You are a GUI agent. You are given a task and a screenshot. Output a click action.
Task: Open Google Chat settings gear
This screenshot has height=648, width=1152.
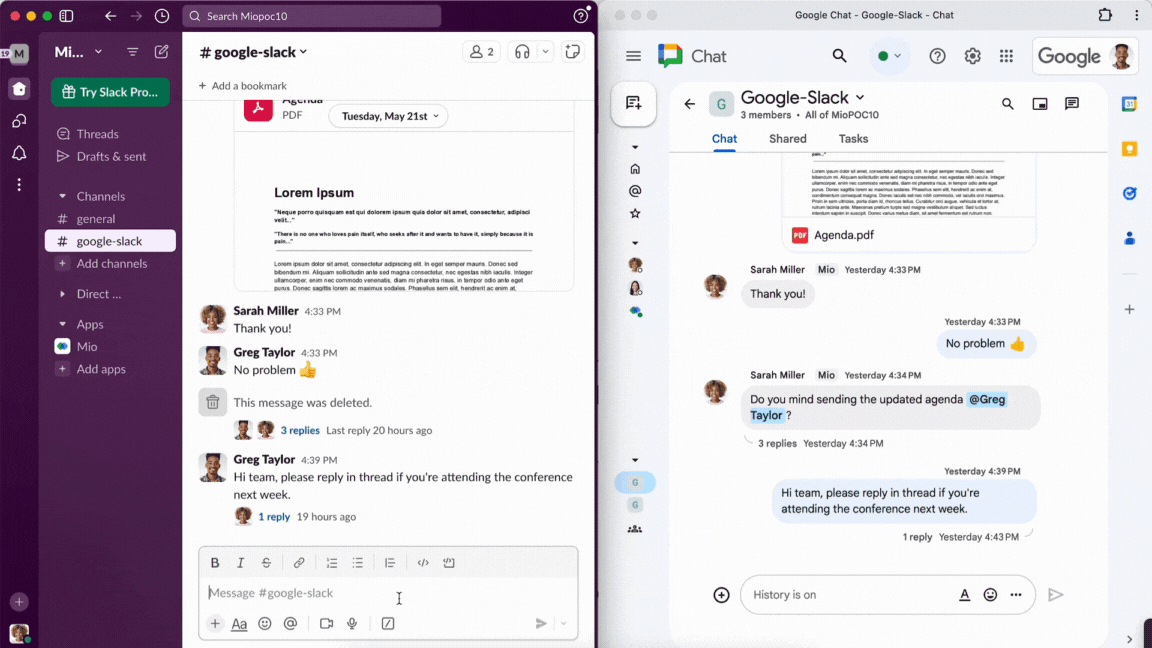click(973, 56)
